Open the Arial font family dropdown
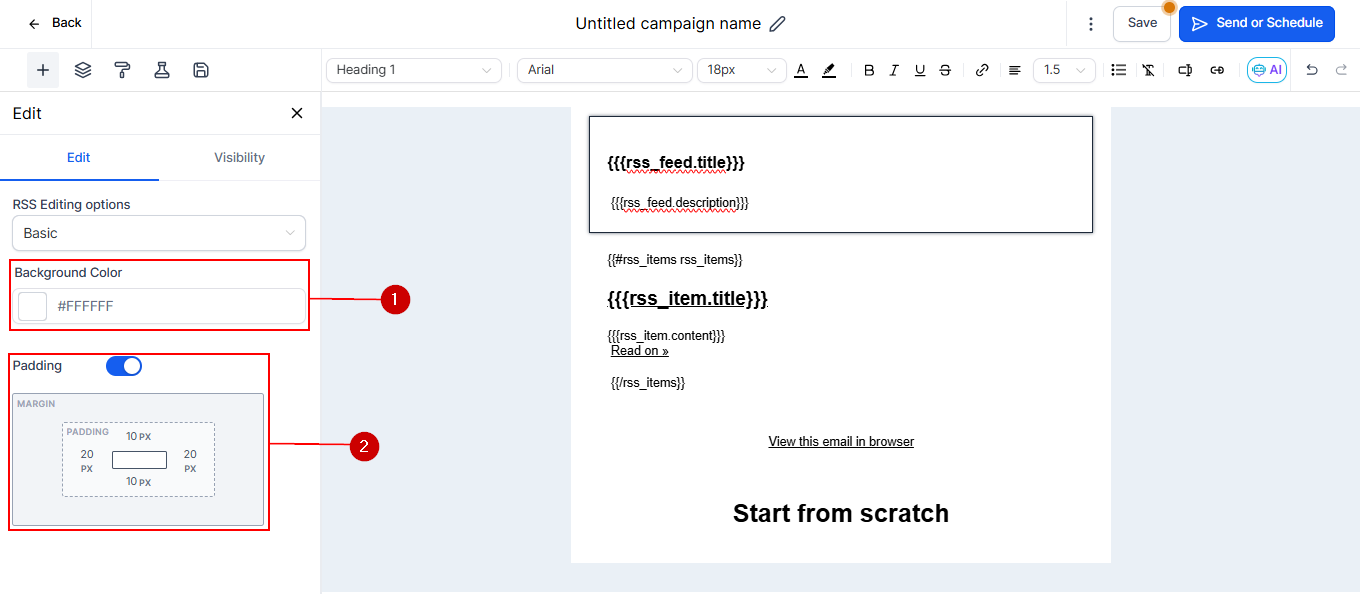 click(x=604, y=70)
